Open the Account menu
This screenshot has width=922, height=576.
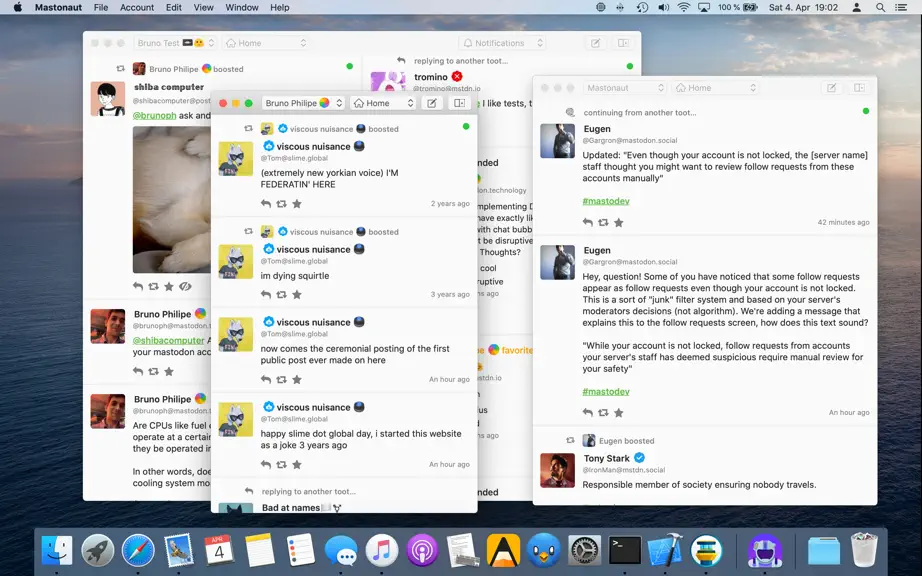coord(136,8)
